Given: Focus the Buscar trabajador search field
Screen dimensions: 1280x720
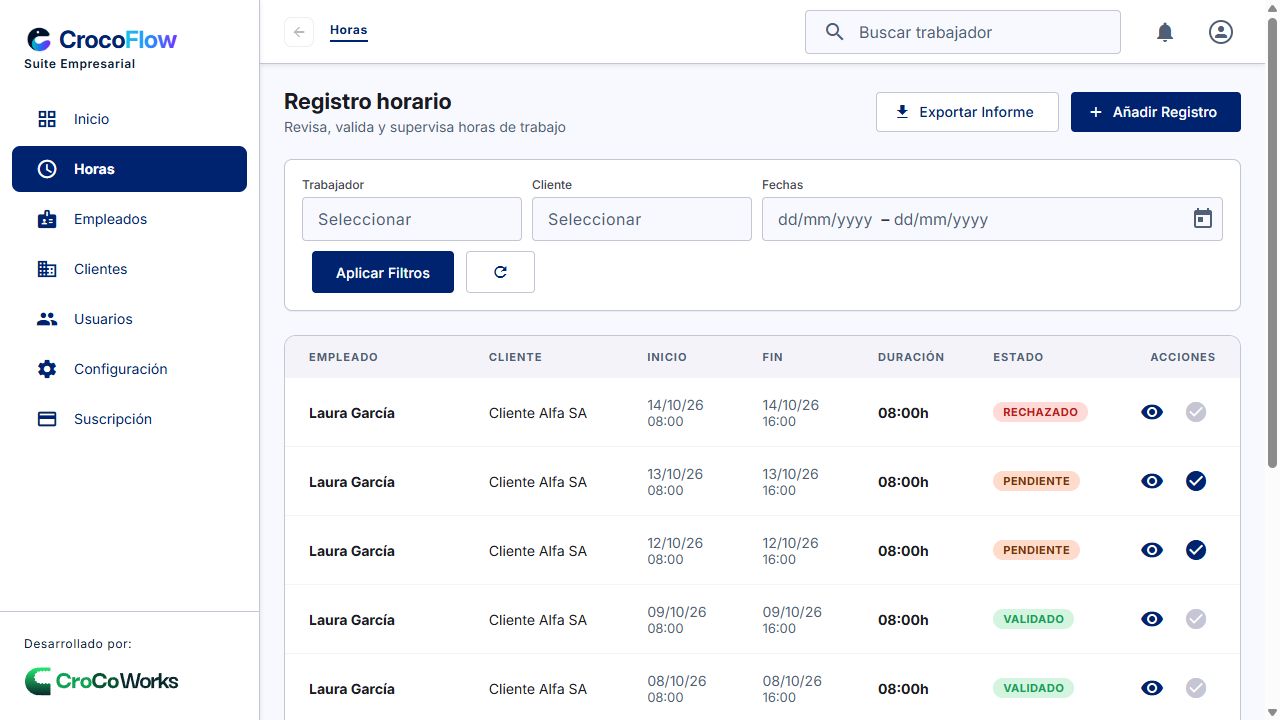Looking at the screenshot, I should pos(963,32).
